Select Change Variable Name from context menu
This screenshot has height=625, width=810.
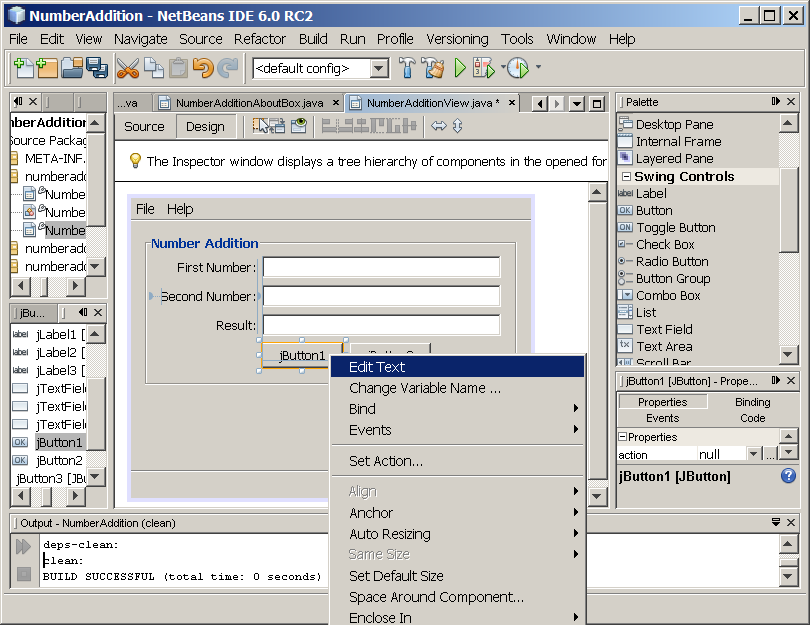pos(457,388)
